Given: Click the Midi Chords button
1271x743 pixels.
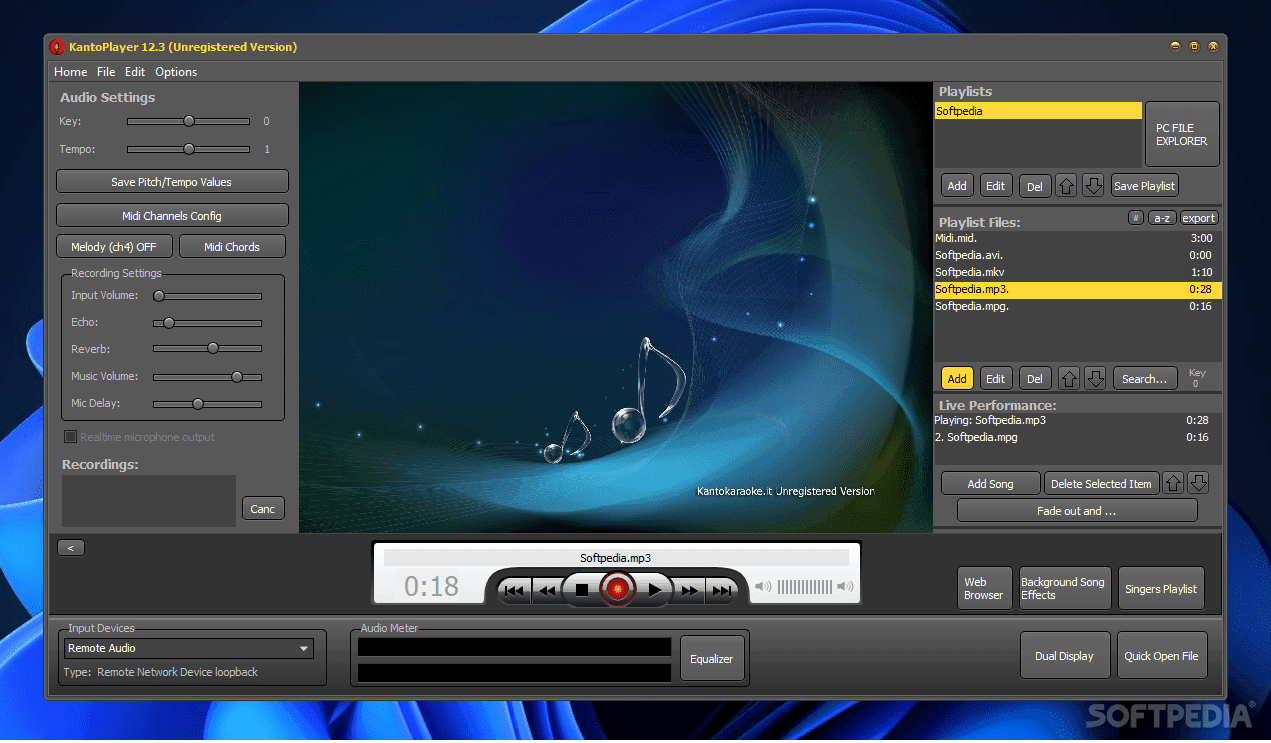Looking at the screenshot, I should point(232,247).
